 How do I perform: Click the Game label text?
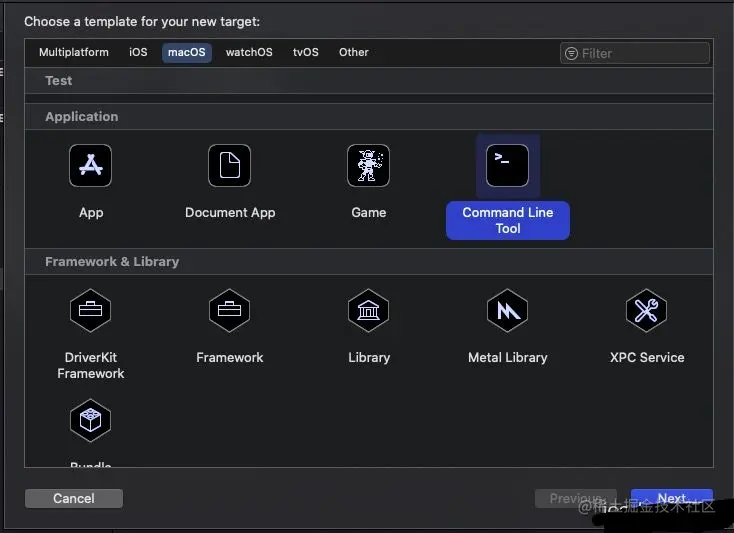tap(369, 212)
